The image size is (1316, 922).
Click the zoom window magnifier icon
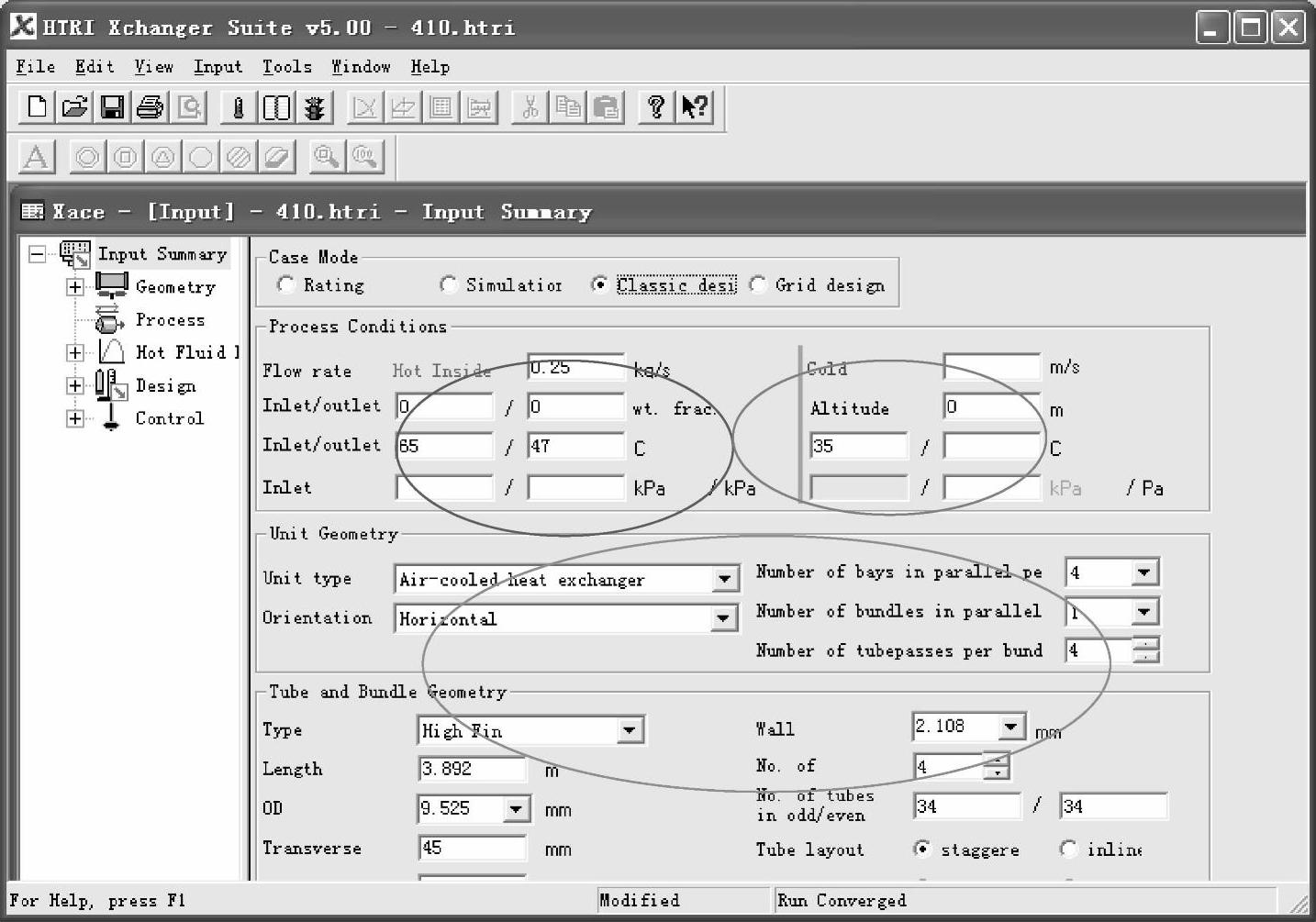pos(326,157)
